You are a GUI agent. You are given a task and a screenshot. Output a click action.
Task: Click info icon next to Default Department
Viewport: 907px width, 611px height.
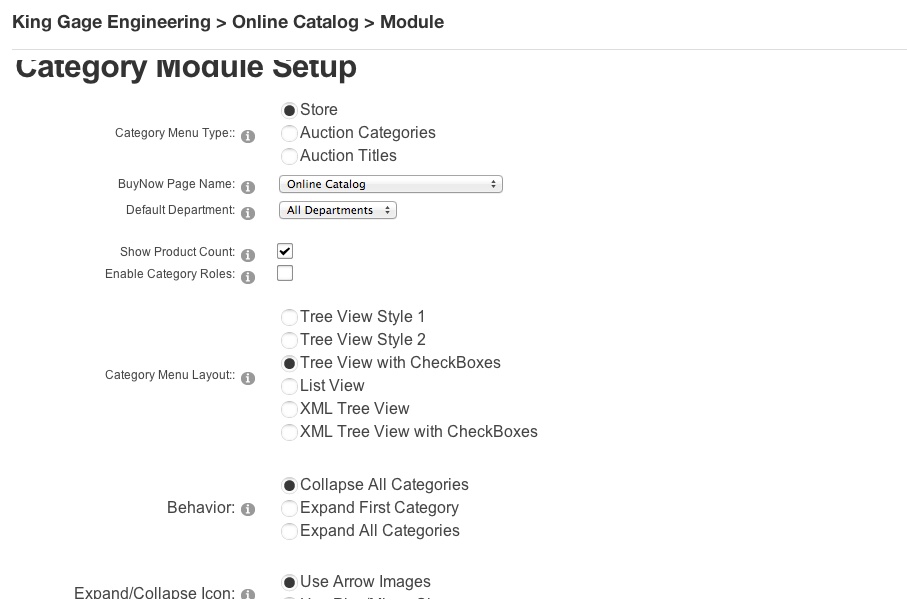pos(248,214)
